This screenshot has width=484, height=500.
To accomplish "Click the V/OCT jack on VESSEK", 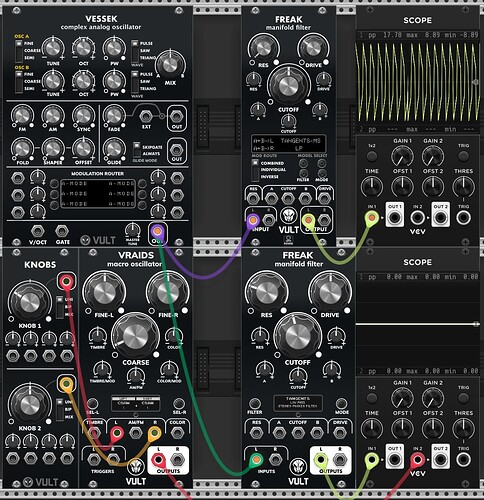I will point(38,231).
